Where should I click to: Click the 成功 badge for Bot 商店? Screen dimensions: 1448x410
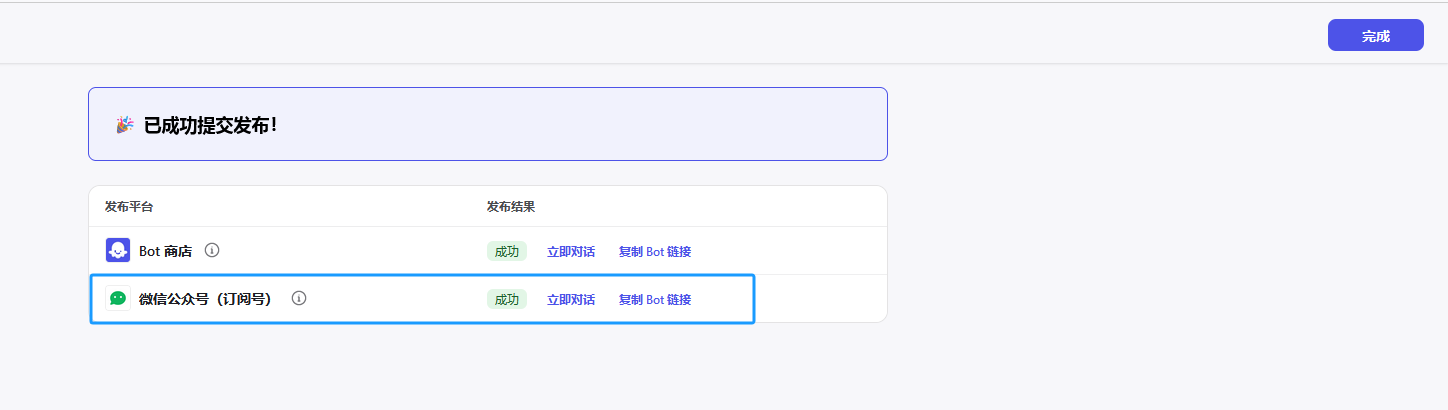tap(507, 251)
